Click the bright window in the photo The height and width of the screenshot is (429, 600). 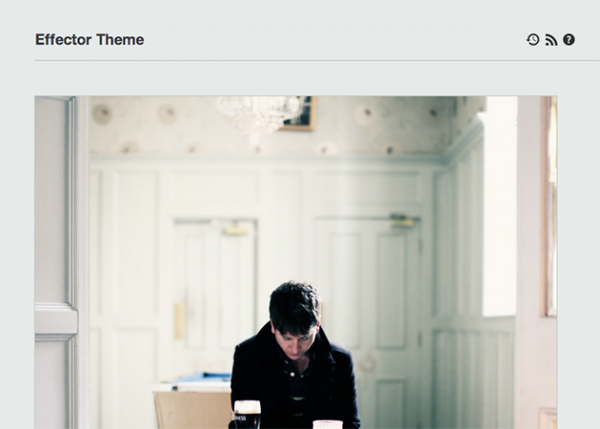click(x=500, y=207)
